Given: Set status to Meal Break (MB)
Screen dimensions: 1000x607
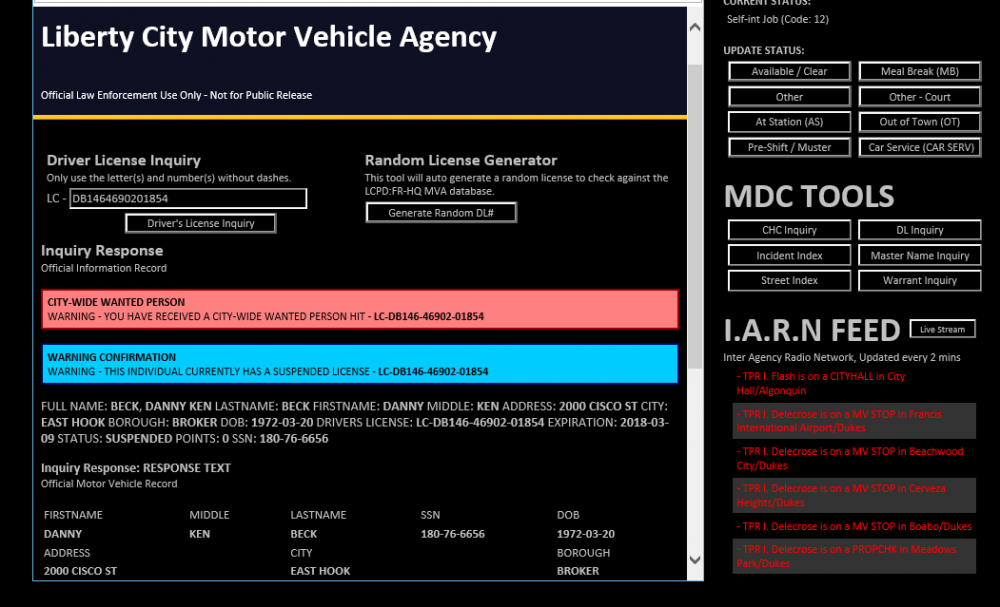Looking at the screenshot, I should (x=920, y=71).
